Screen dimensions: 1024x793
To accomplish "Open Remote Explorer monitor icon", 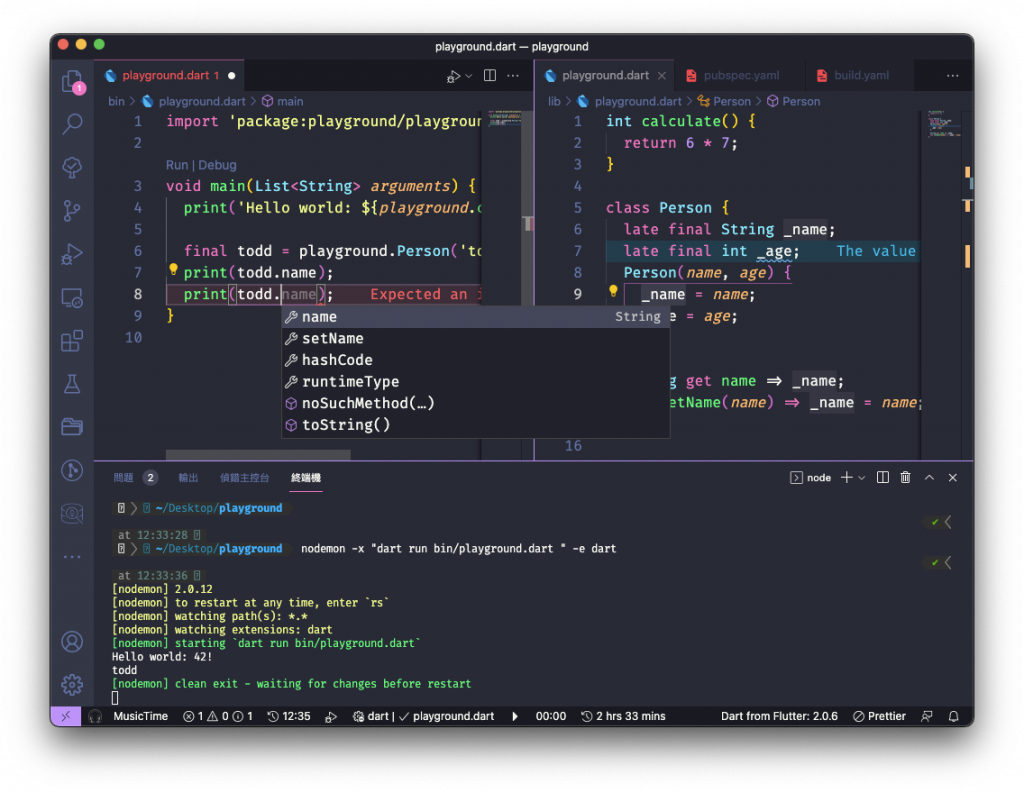I will (72, 298).
